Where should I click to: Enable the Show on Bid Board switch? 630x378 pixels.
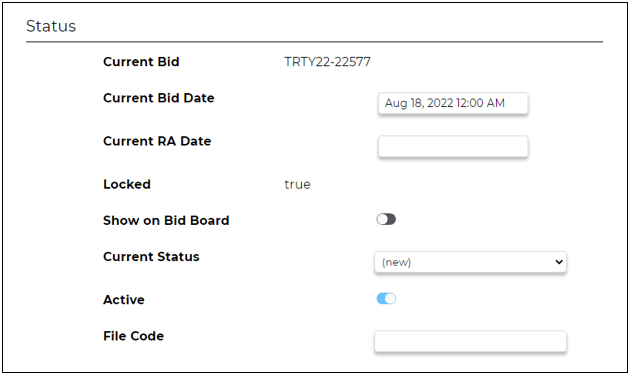point(386,219)
